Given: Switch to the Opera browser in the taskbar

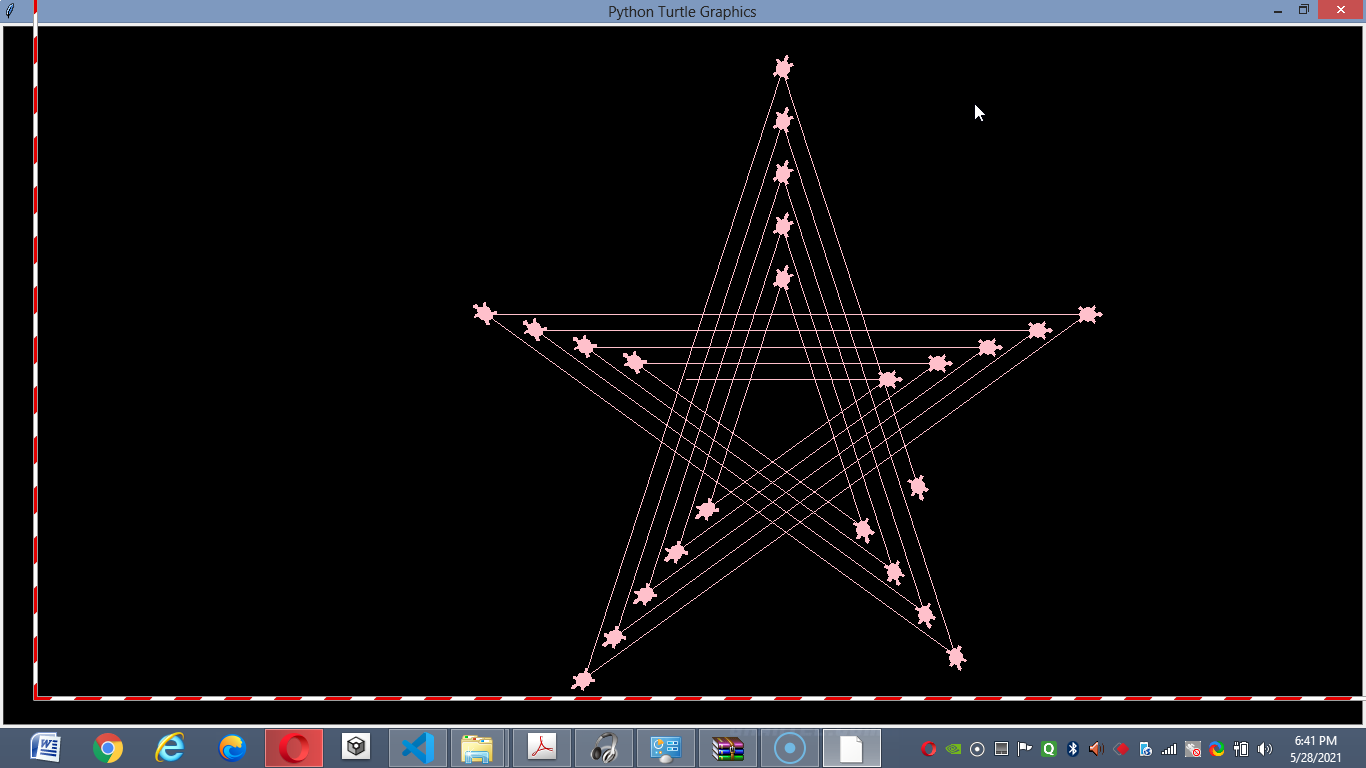Looking at the screenshot, I should [294, 748].
